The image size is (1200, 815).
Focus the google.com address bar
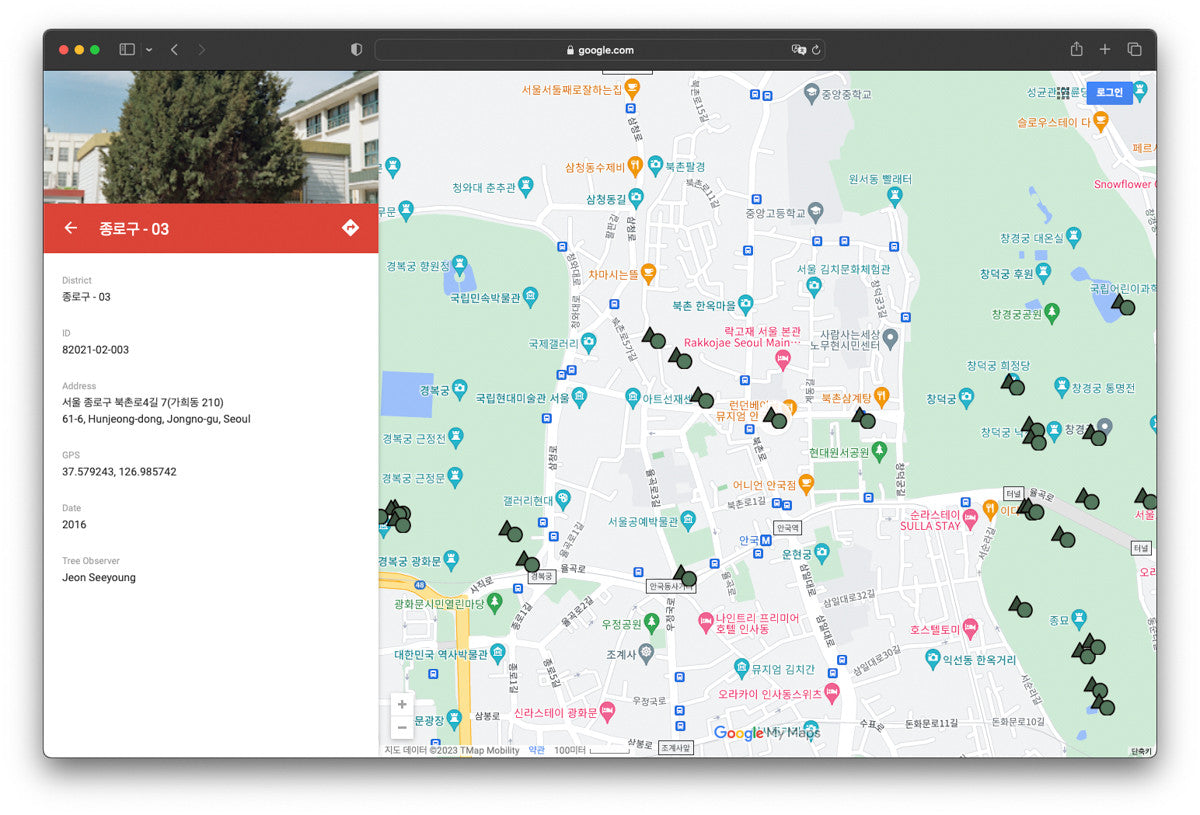[600, 50]
